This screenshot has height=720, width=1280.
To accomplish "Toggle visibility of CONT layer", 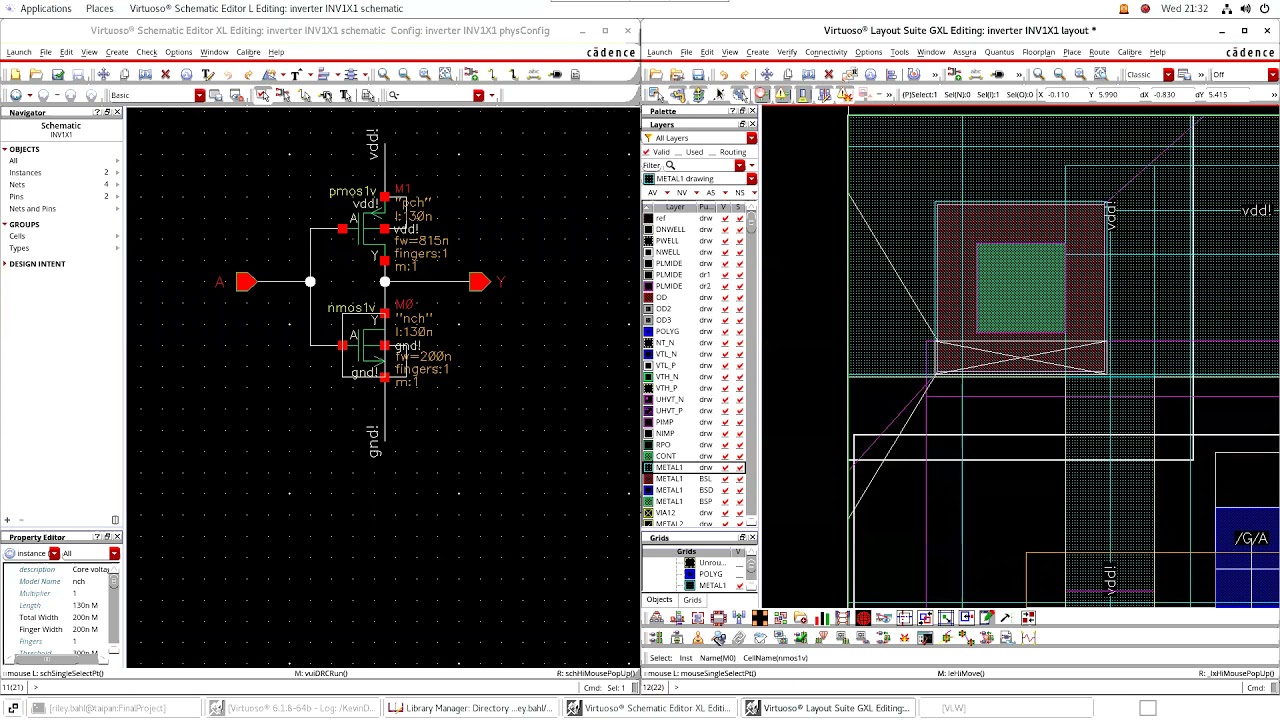I will tap(725, 456).
